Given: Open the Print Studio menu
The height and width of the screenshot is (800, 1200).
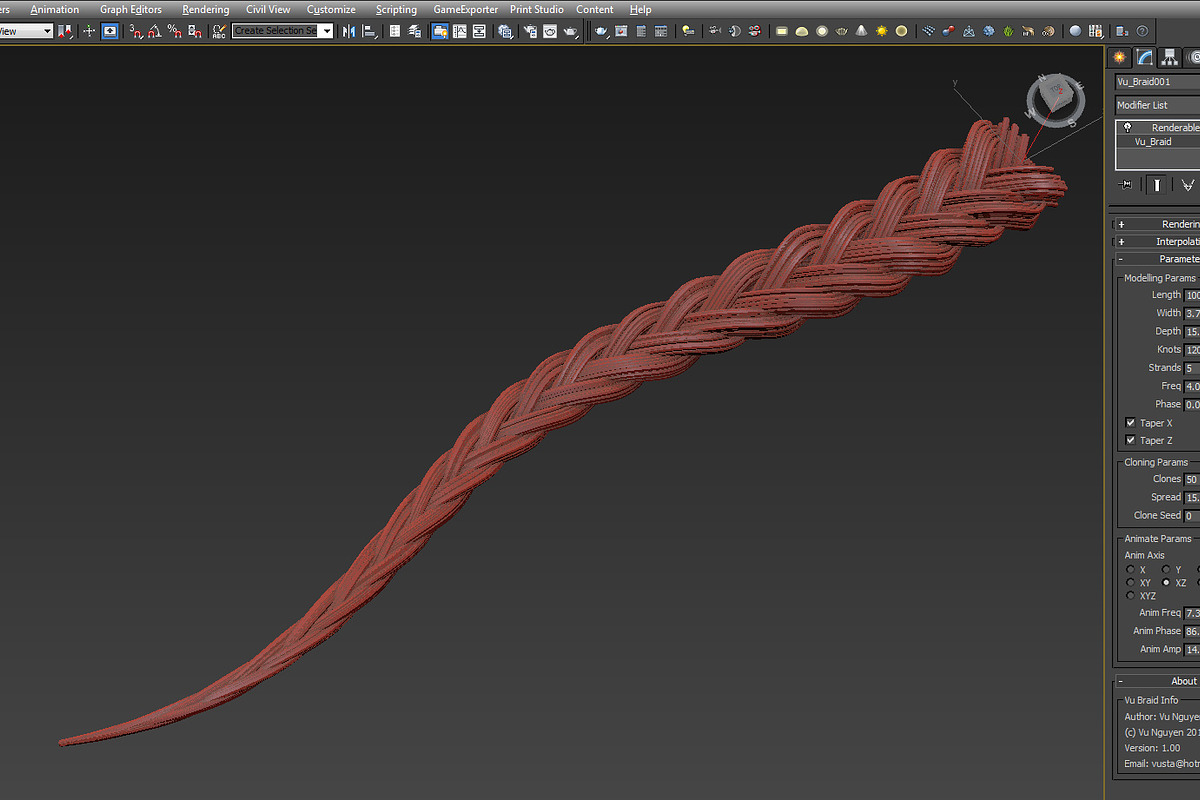Looking at the screenshot, I should click(537, 9).
